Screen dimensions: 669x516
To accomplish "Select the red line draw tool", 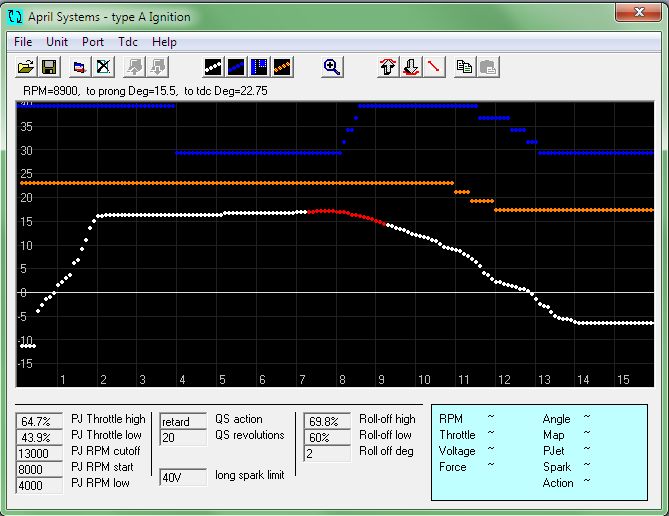I will (434, 67).
